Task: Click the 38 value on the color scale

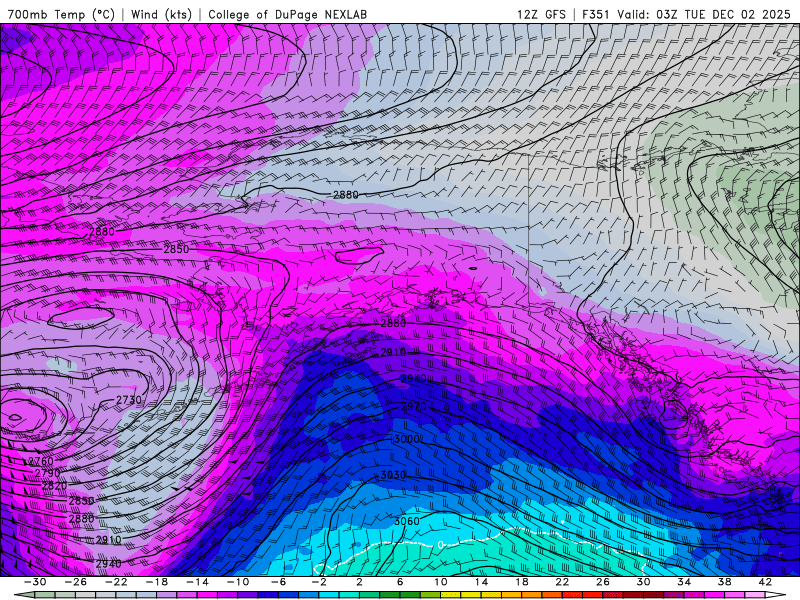Action: tap(724, 582)
